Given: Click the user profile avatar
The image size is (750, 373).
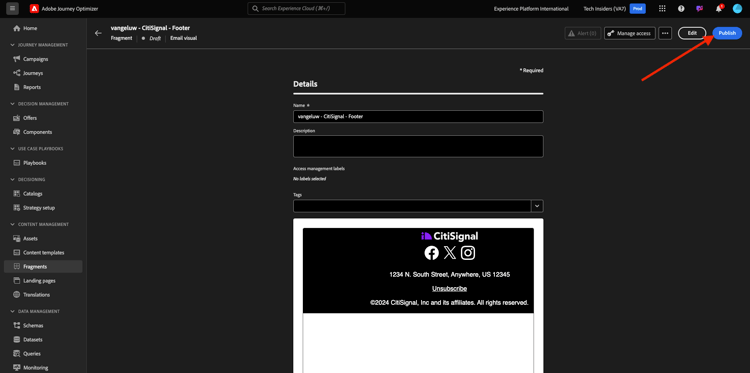Looking at the screenshot, I should 737,9.
